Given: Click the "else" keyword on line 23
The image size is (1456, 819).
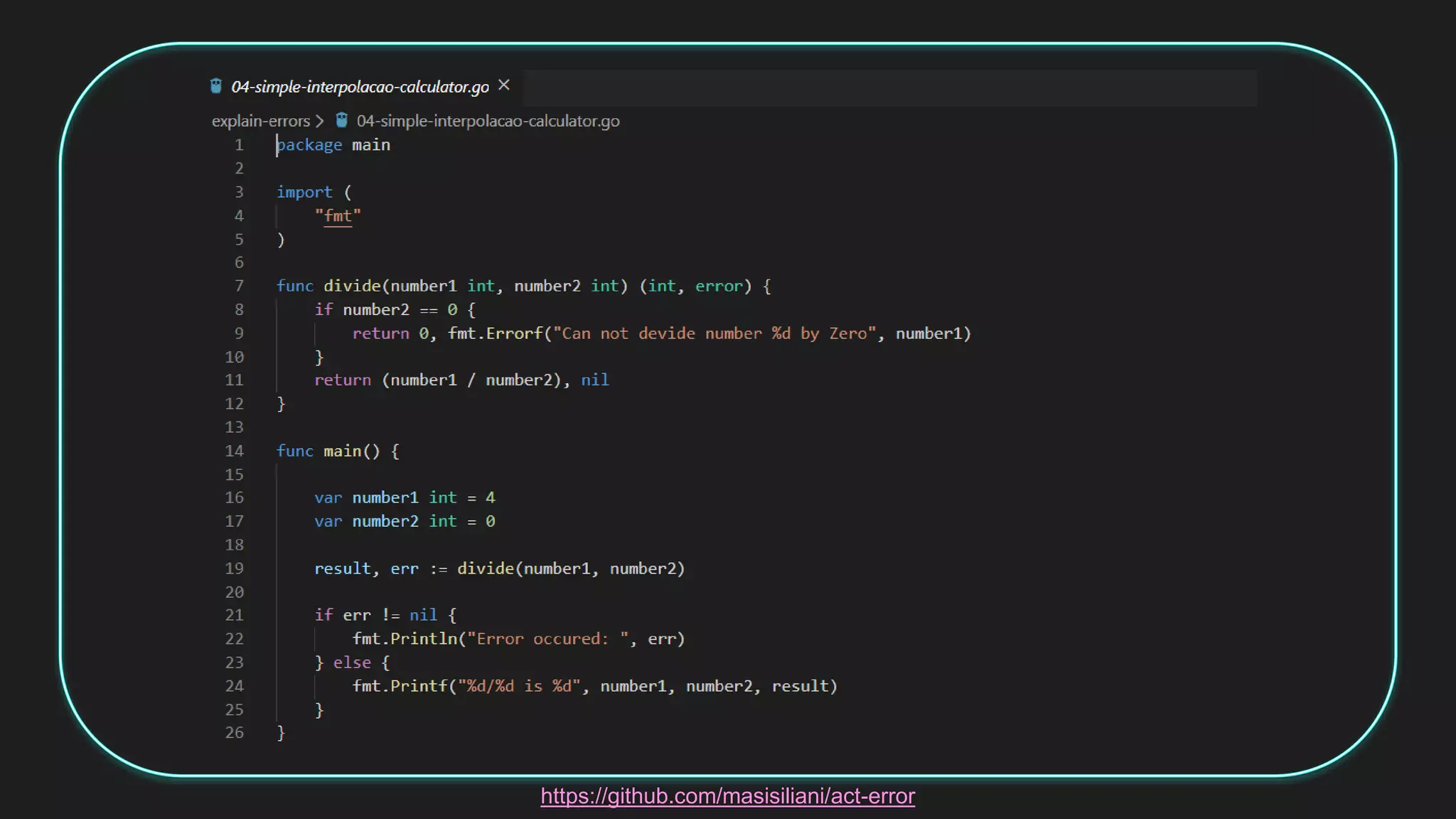Looking at the screenshot, I should point(352,663).
